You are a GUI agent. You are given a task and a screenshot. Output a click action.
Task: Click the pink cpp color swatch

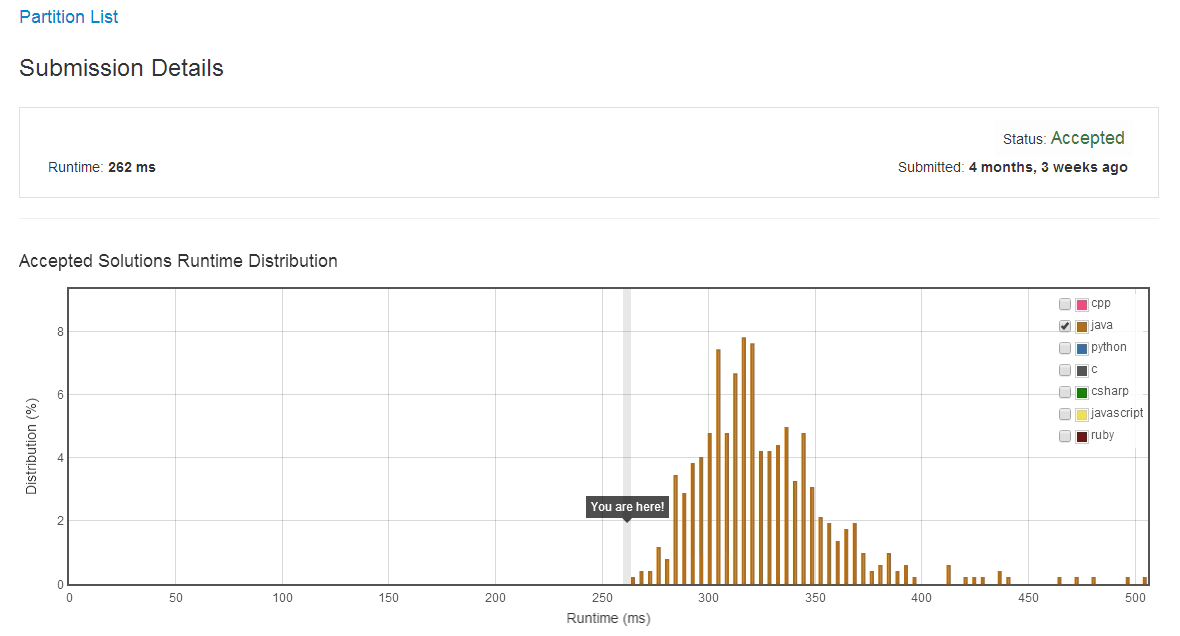click(x=1082, y=305)
